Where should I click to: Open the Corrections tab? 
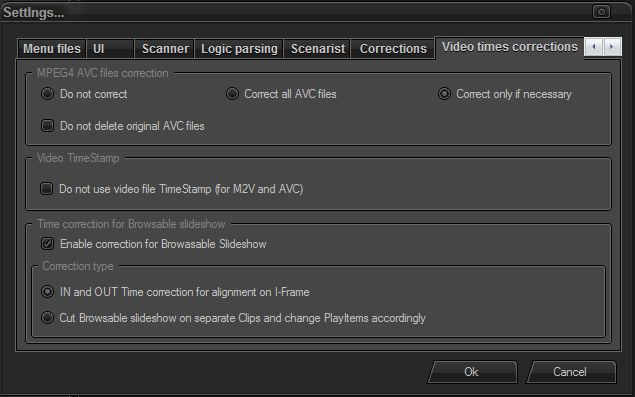(x=393, y=49)
